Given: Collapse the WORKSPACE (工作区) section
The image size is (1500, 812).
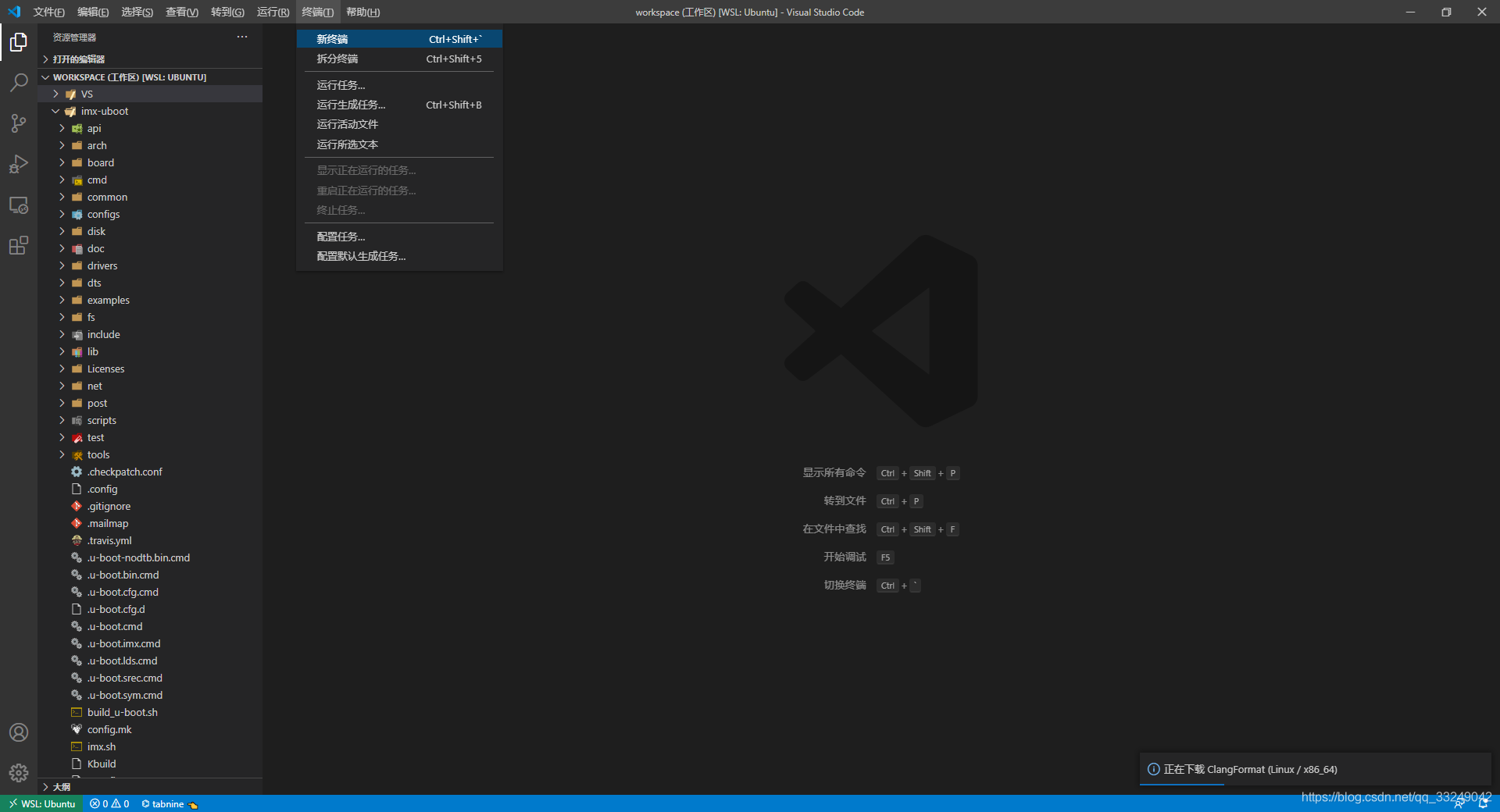Looking at the screenshot, I should click(150, 77).
